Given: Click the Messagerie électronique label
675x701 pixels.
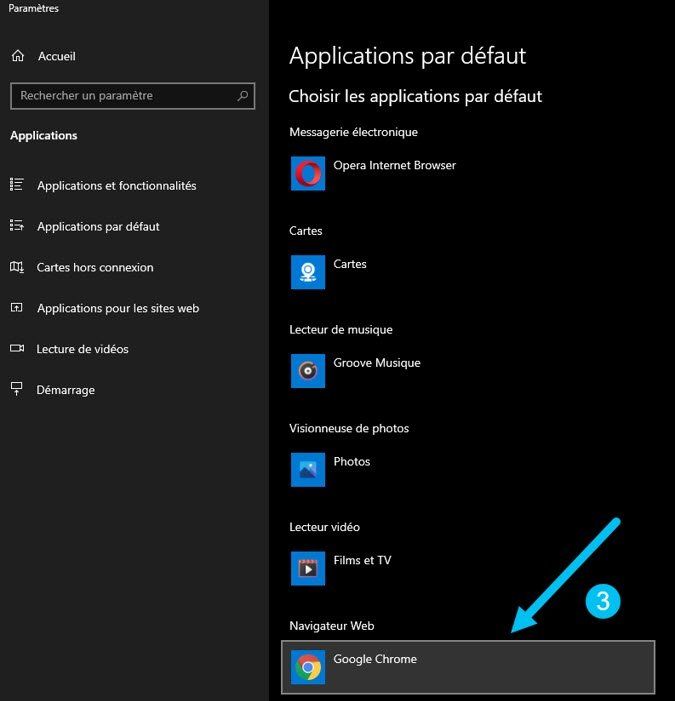Looking at the screenshot, I should pos(354,132).
